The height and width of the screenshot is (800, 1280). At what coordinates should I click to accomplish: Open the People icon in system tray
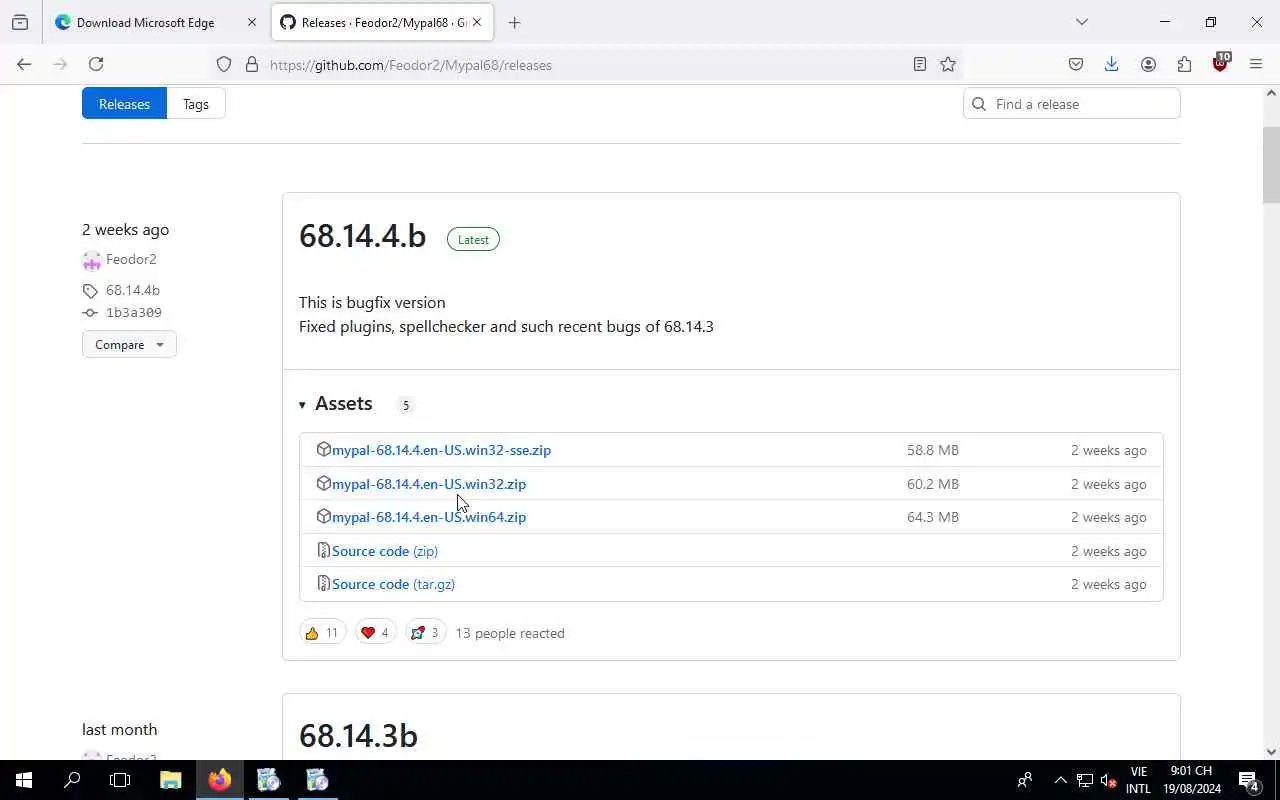pos(1025,780)
